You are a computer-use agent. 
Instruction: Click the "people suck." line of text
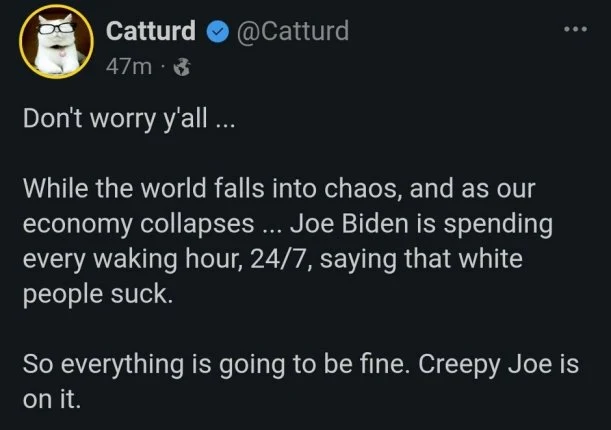pos(87,292)
